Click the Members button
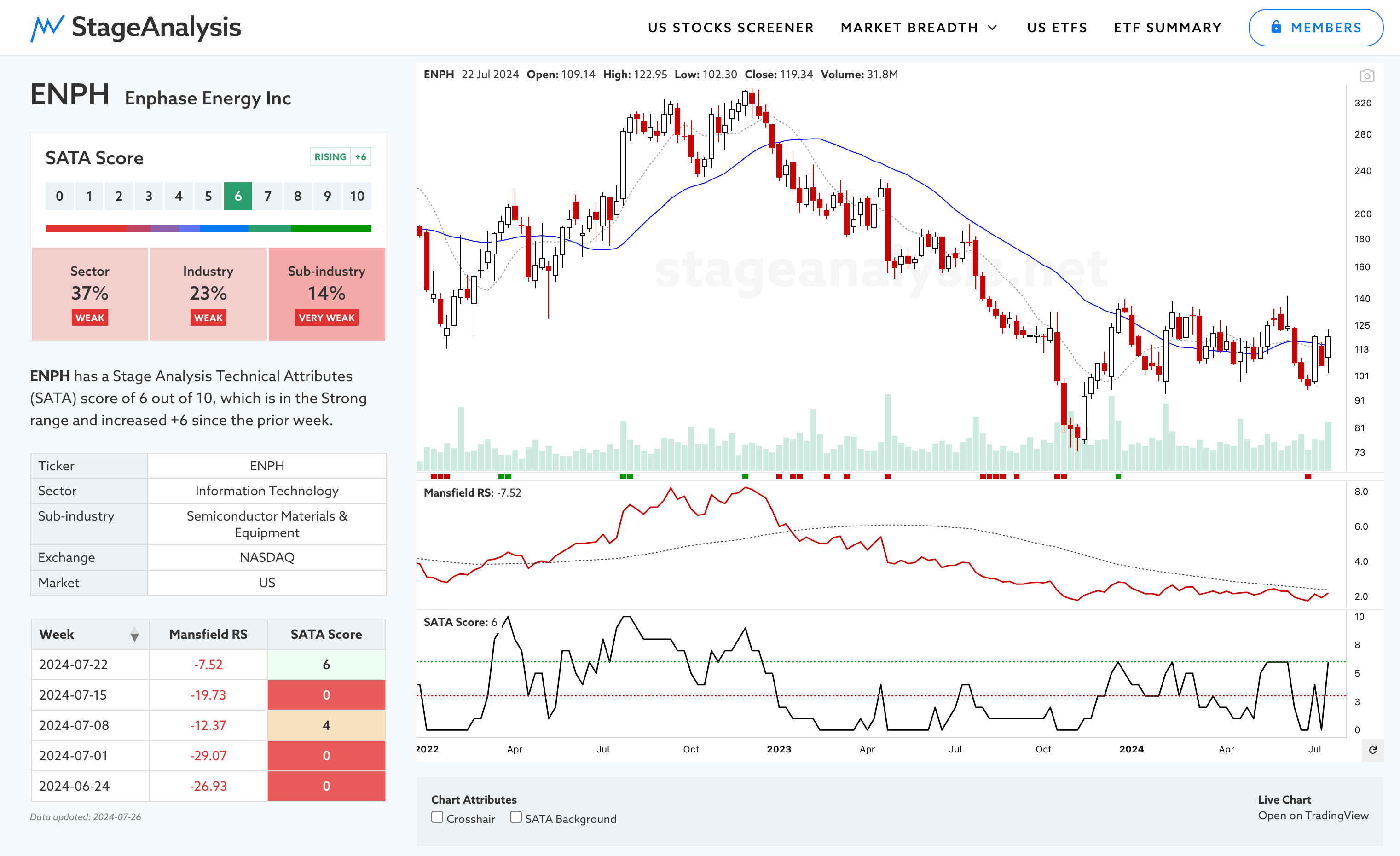1400x856 pixels. click(x=1315, y=27)
